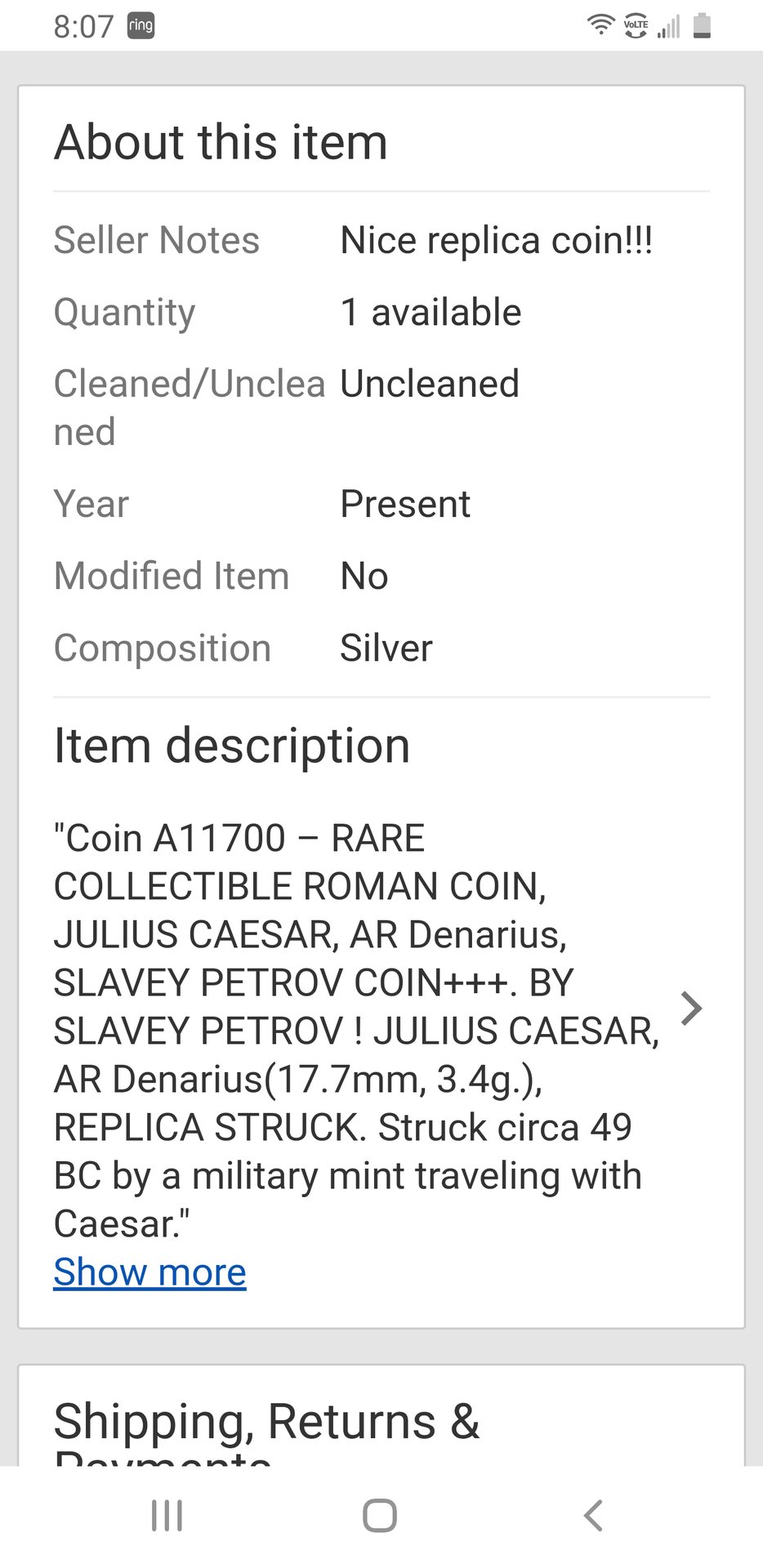The width and height of the screenshot is (763, 1568).
Task: Go back using the navigation bar arrow
Action: click(594, 1516)
